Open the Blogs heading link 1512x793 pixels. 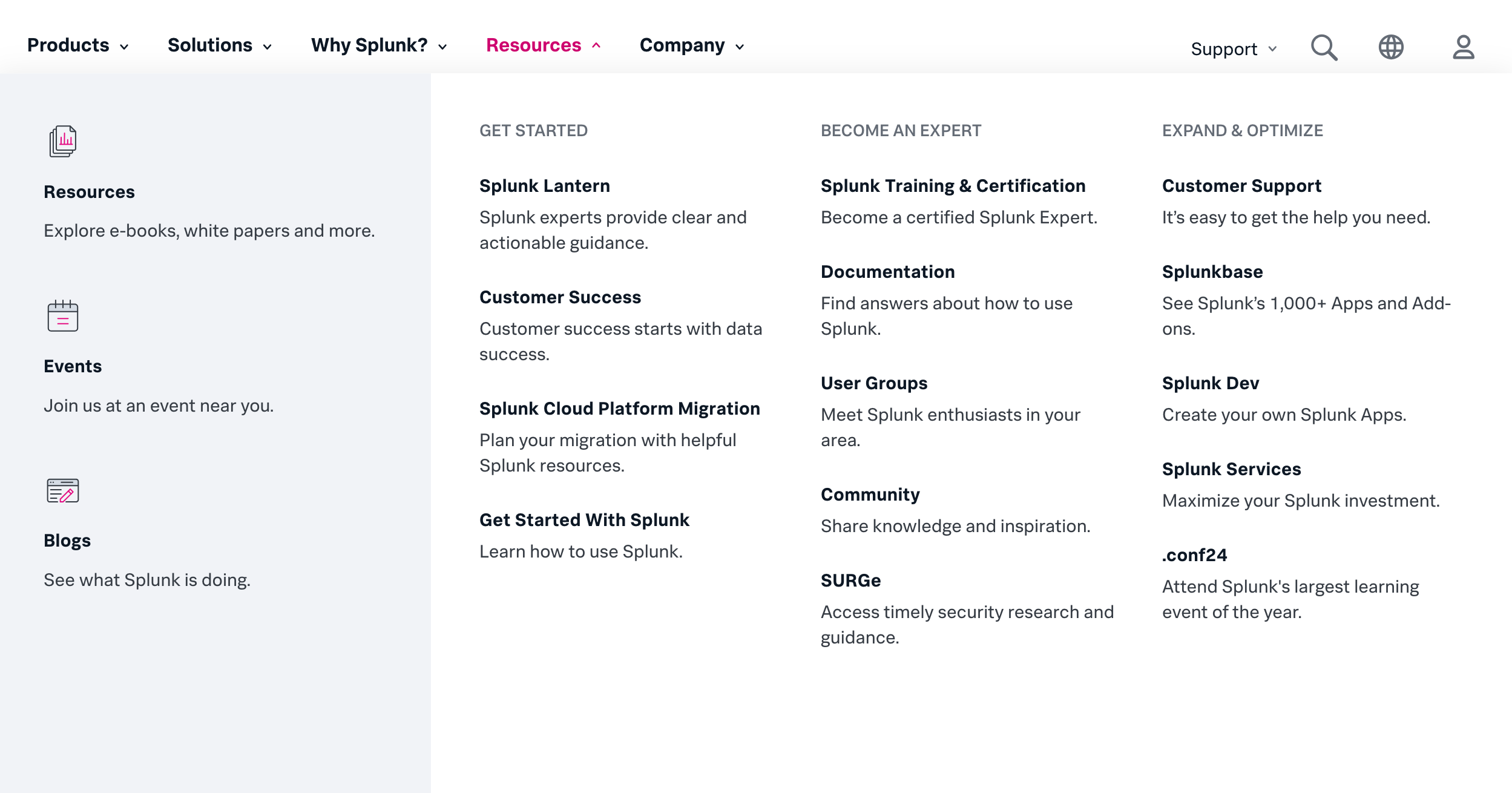[x=67, y=541]
